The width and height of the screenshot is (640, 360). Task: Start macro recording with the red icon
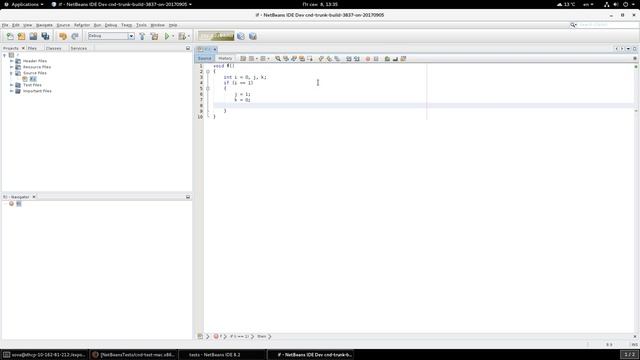(x=368, y=59)
